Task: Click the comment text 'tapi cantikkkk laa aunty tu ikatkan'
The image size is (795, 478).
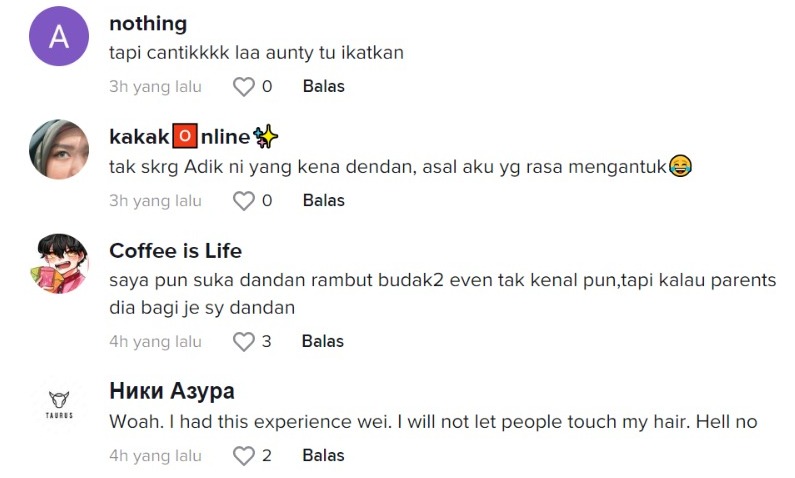Action: tap(256, 53)
